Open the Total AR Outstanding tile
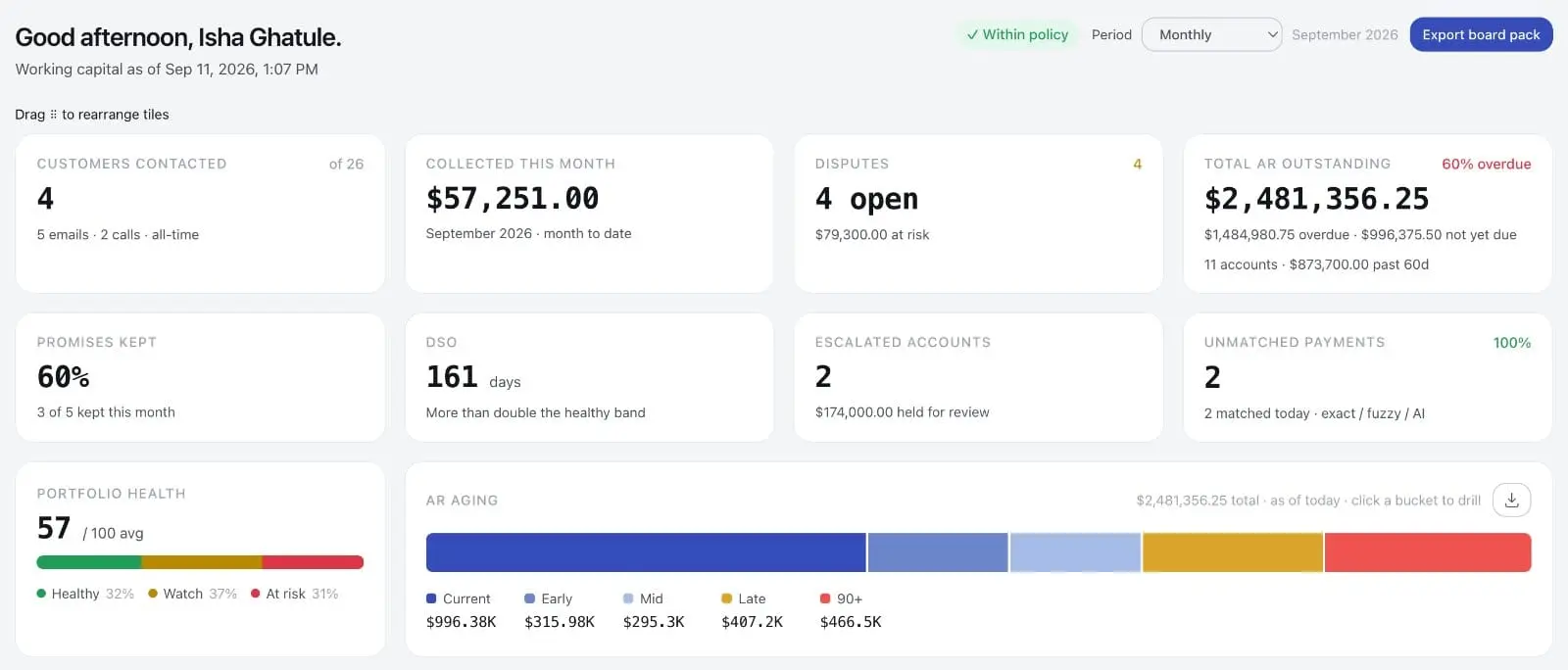The image size is (1568, 670). (x=1367, y=214)
